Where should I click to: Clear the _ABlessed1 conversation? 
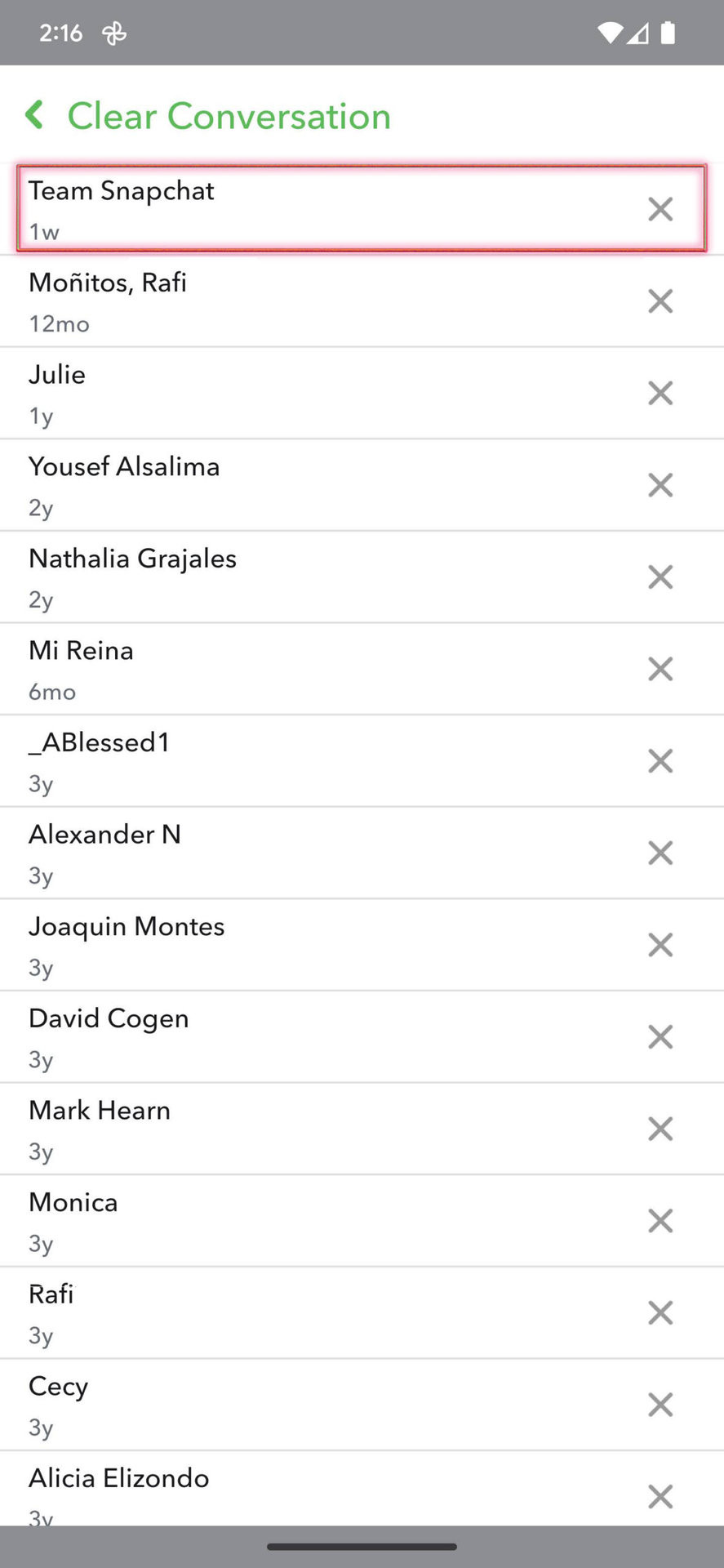tap(660, 761)
